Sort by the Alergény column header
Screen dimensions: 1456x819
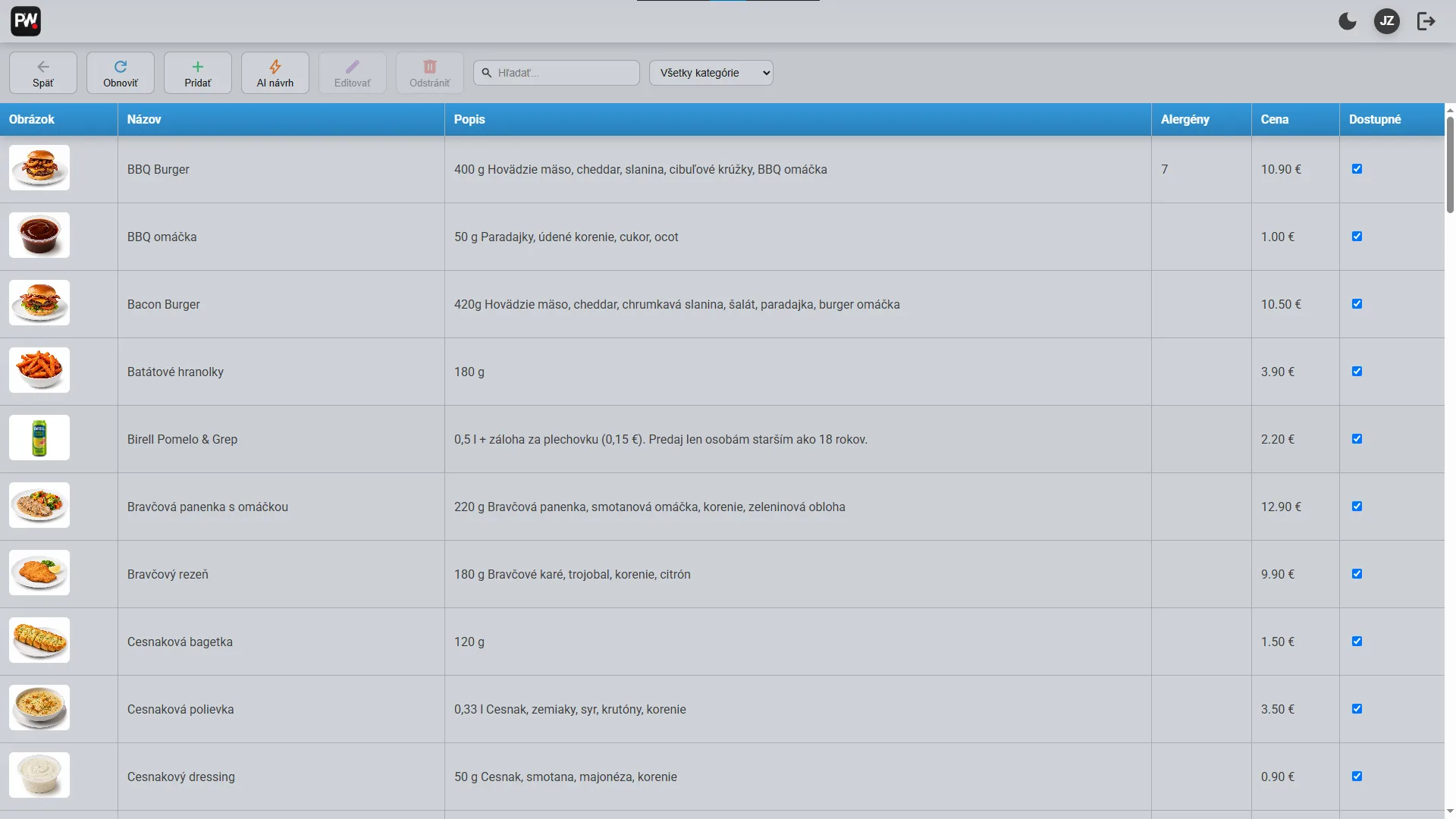[1201, 119]
